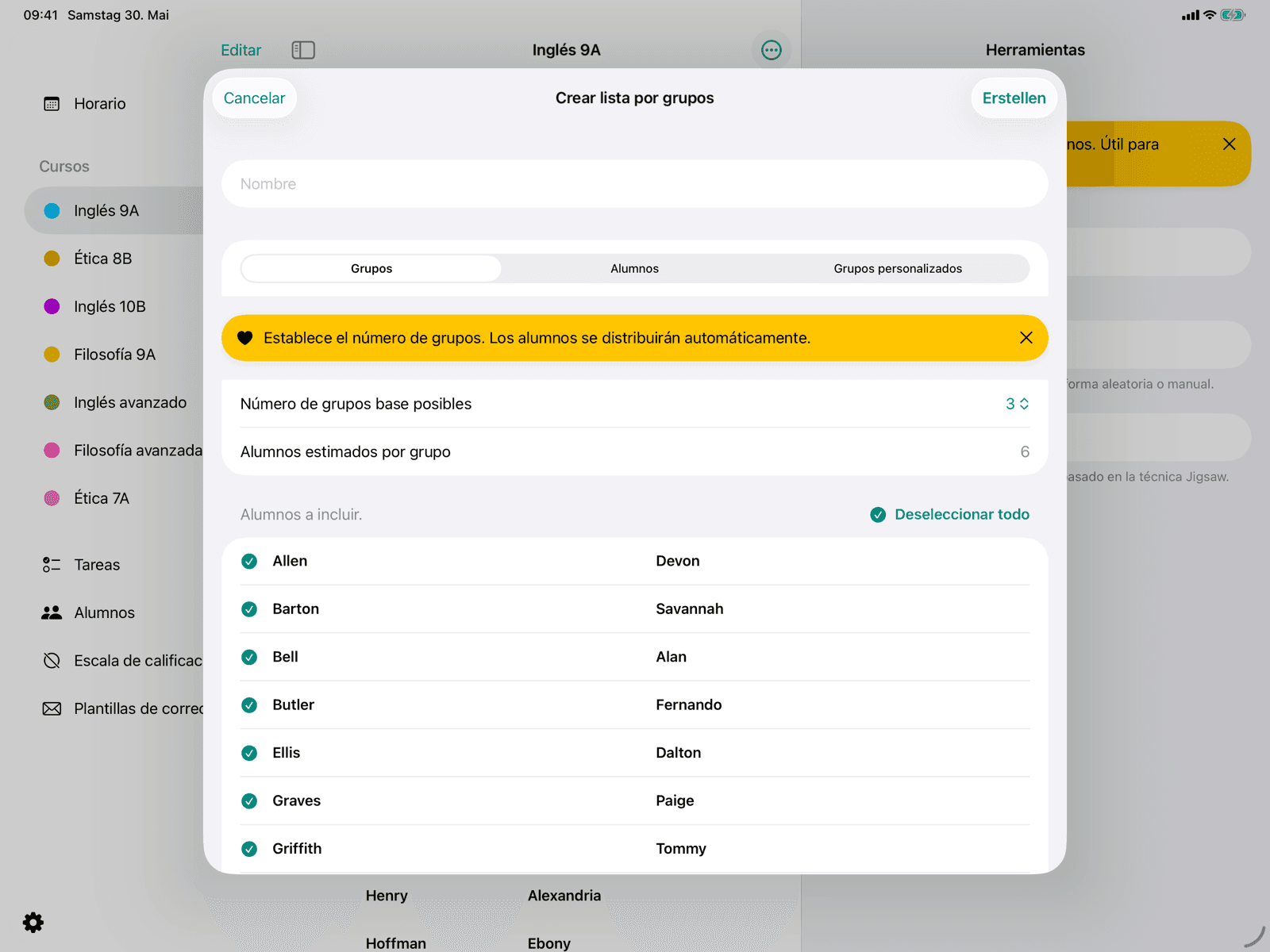The image size is (1270, 952).
Task: Open the Plantillas de correo envelope icon
Action: (52, 708)
